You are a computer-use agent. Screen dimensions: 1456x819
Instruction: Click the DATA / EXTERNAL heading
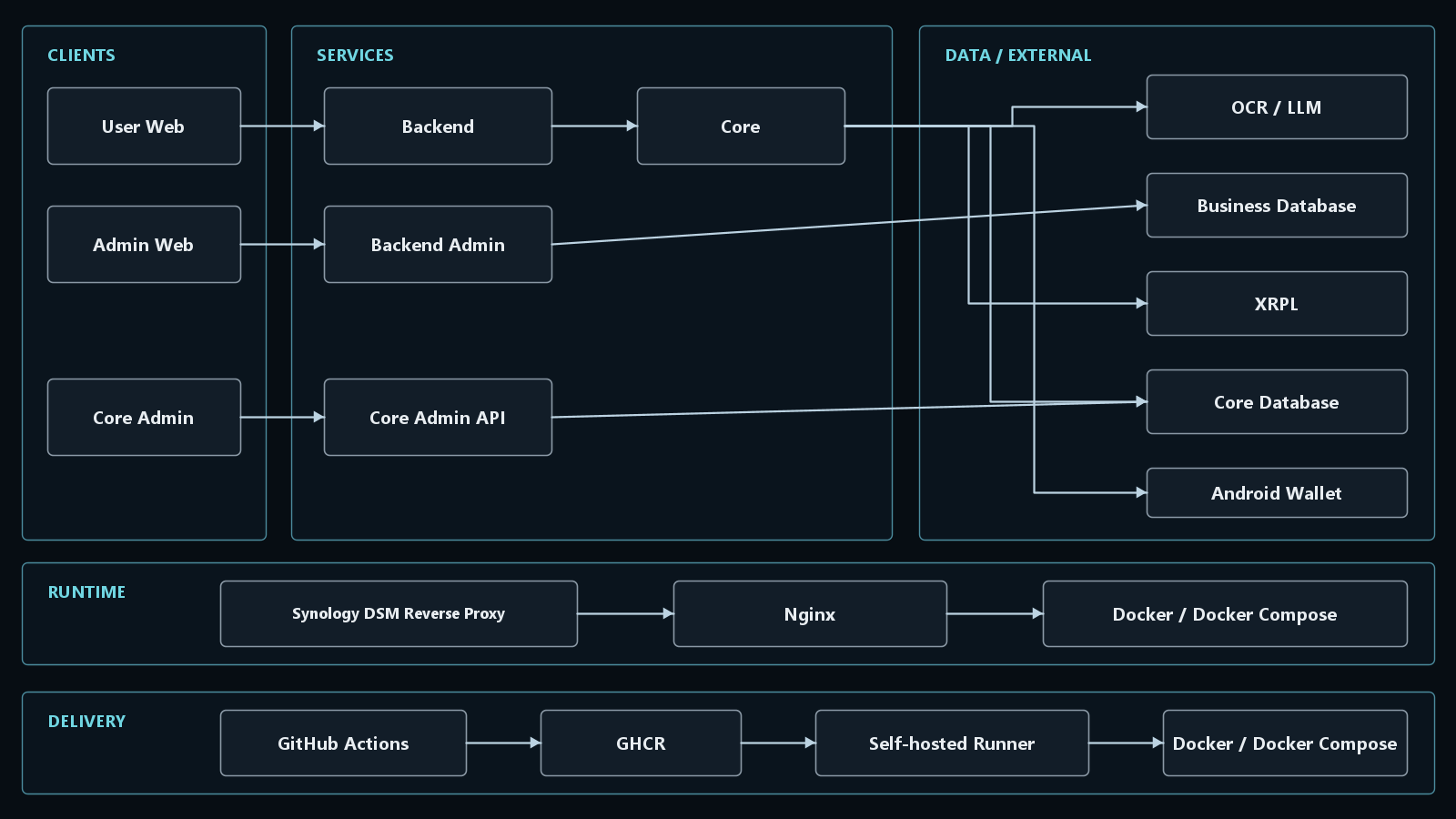[x=1018, y=56]
